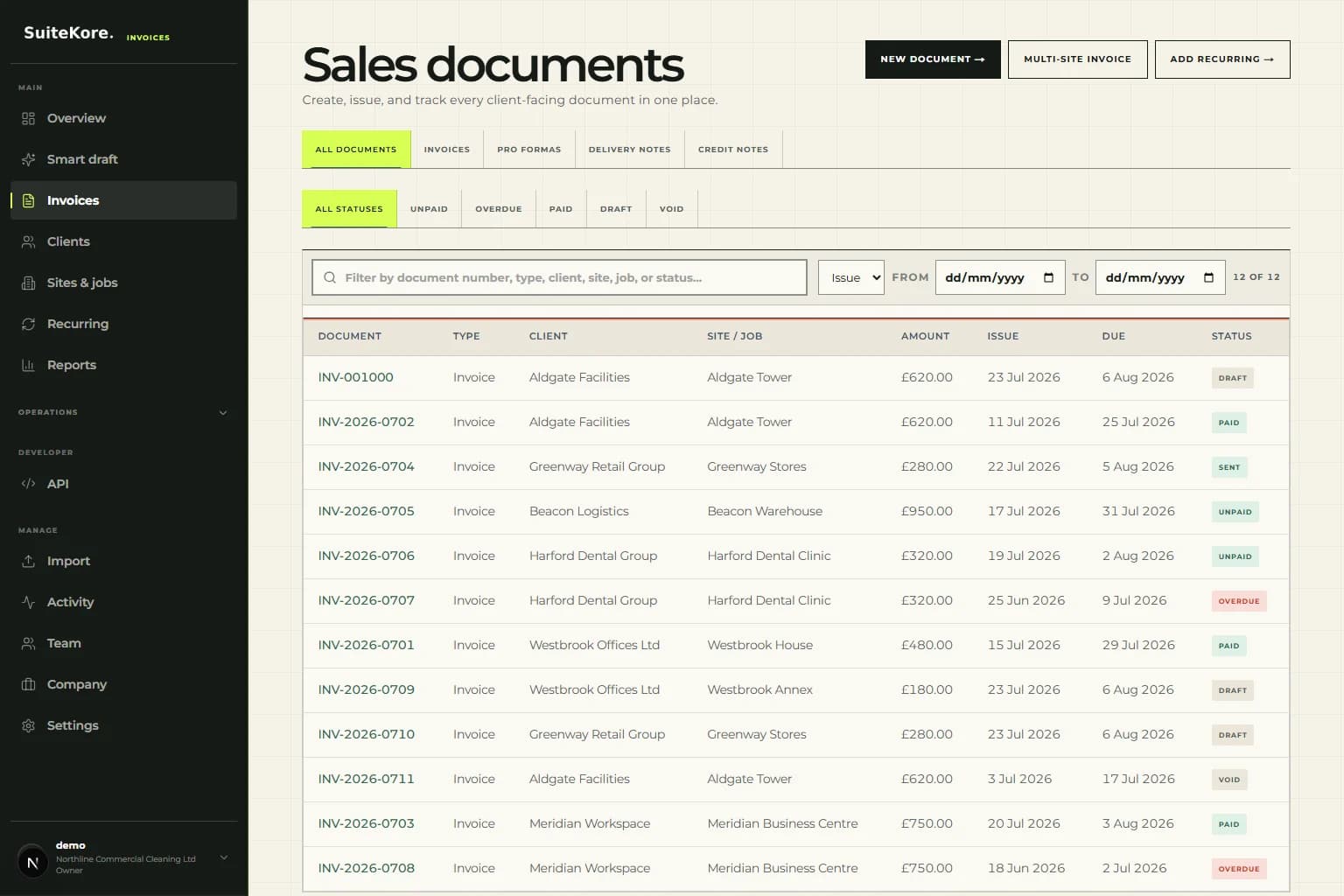Select the All Statuses filter tab
1344x896 pixels.
click(x=349, y=209)
